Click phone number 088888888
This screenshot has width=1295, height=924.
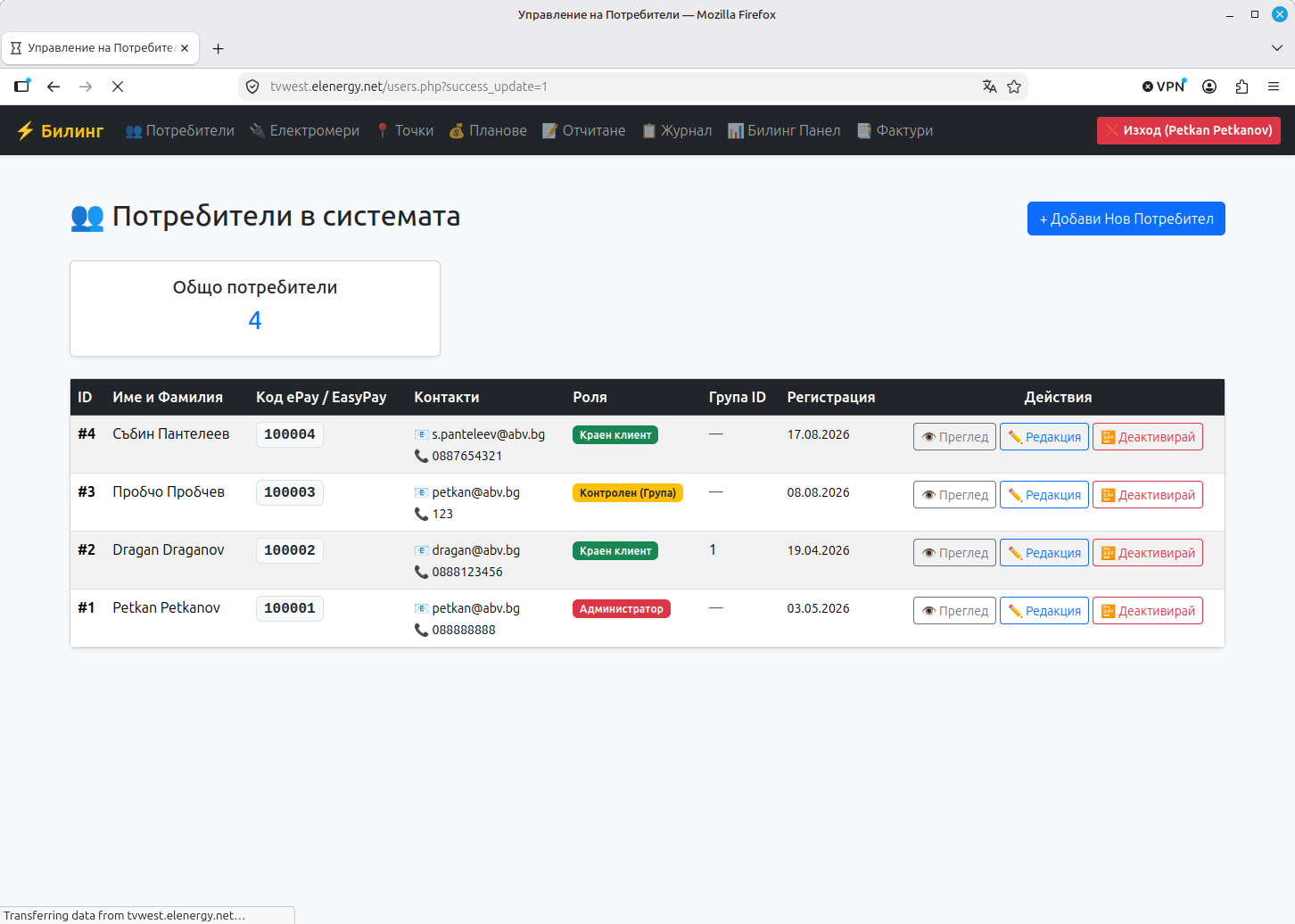click(x=464, y=630)
